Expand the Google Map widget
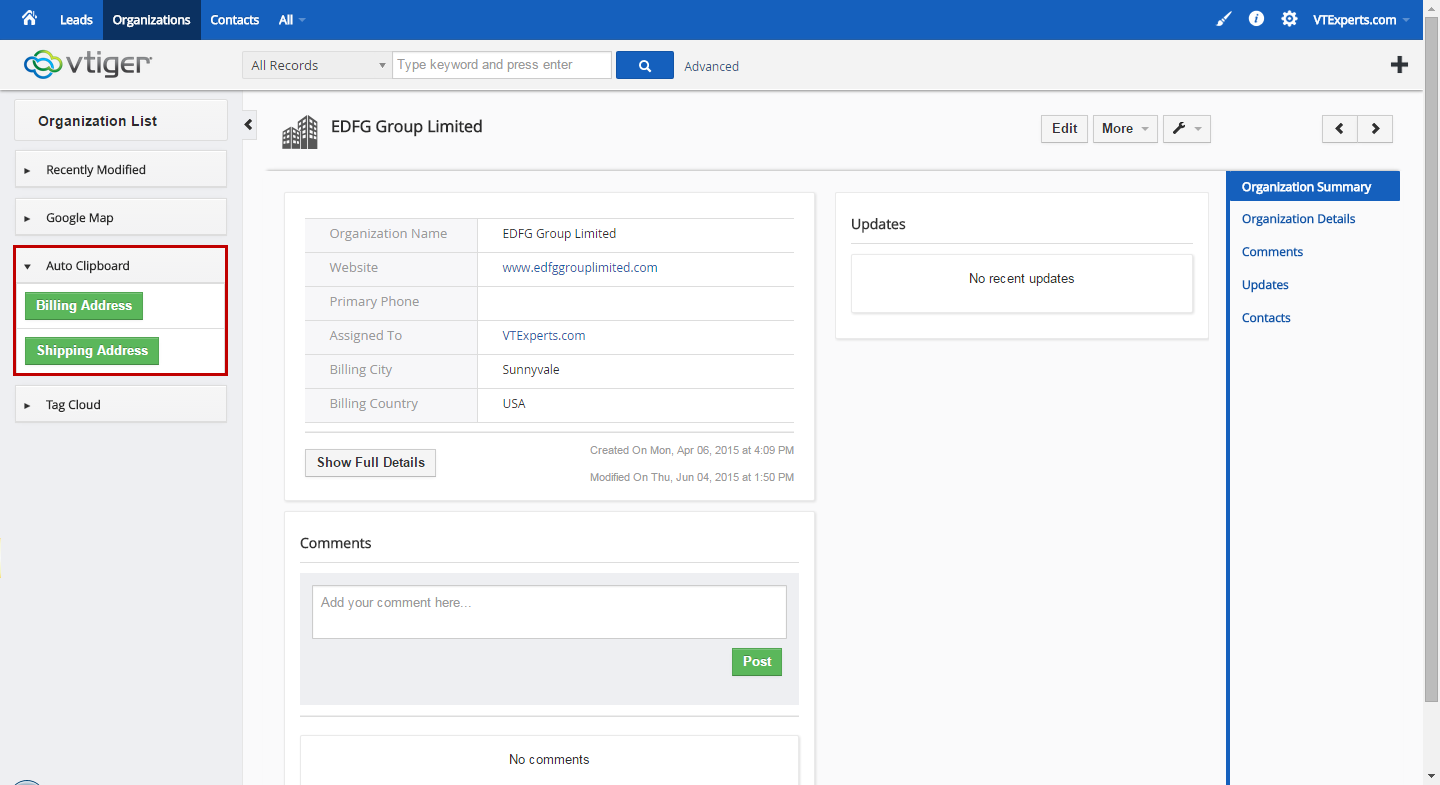1440x785 pixels. click(x=121, y=217)
